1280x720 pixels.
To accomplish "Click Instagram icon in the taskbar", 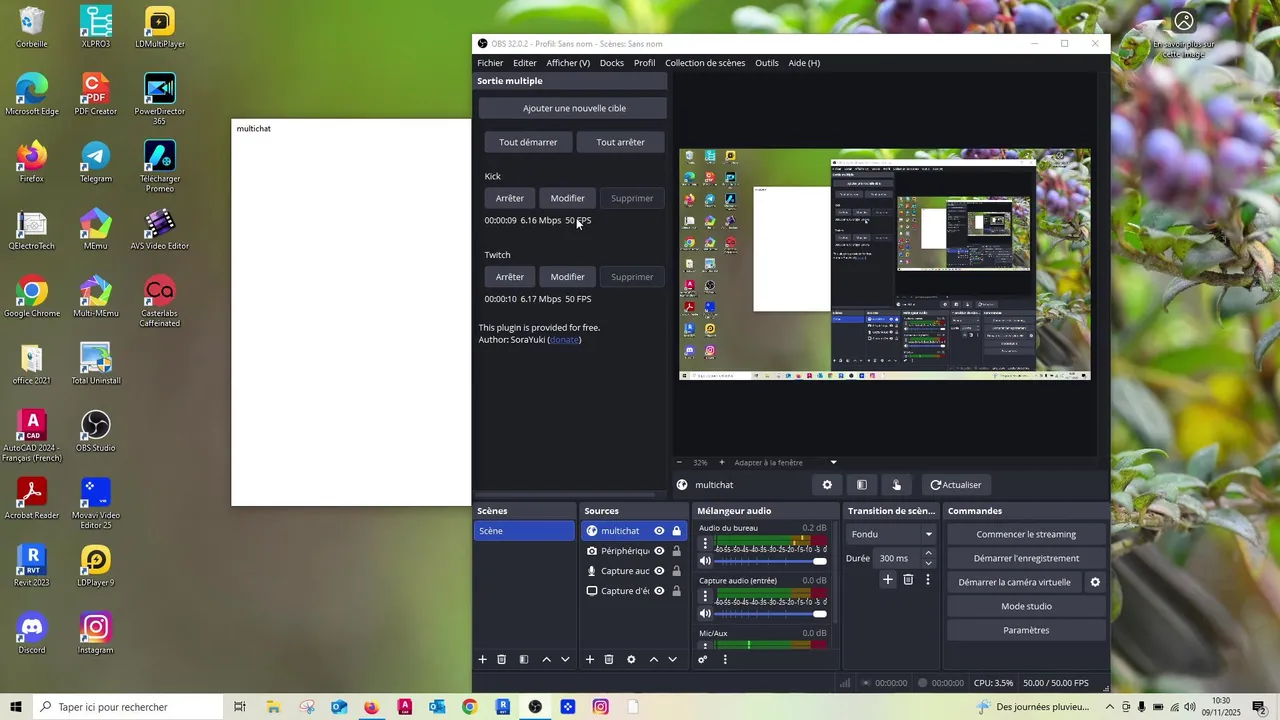I will 601,707.
